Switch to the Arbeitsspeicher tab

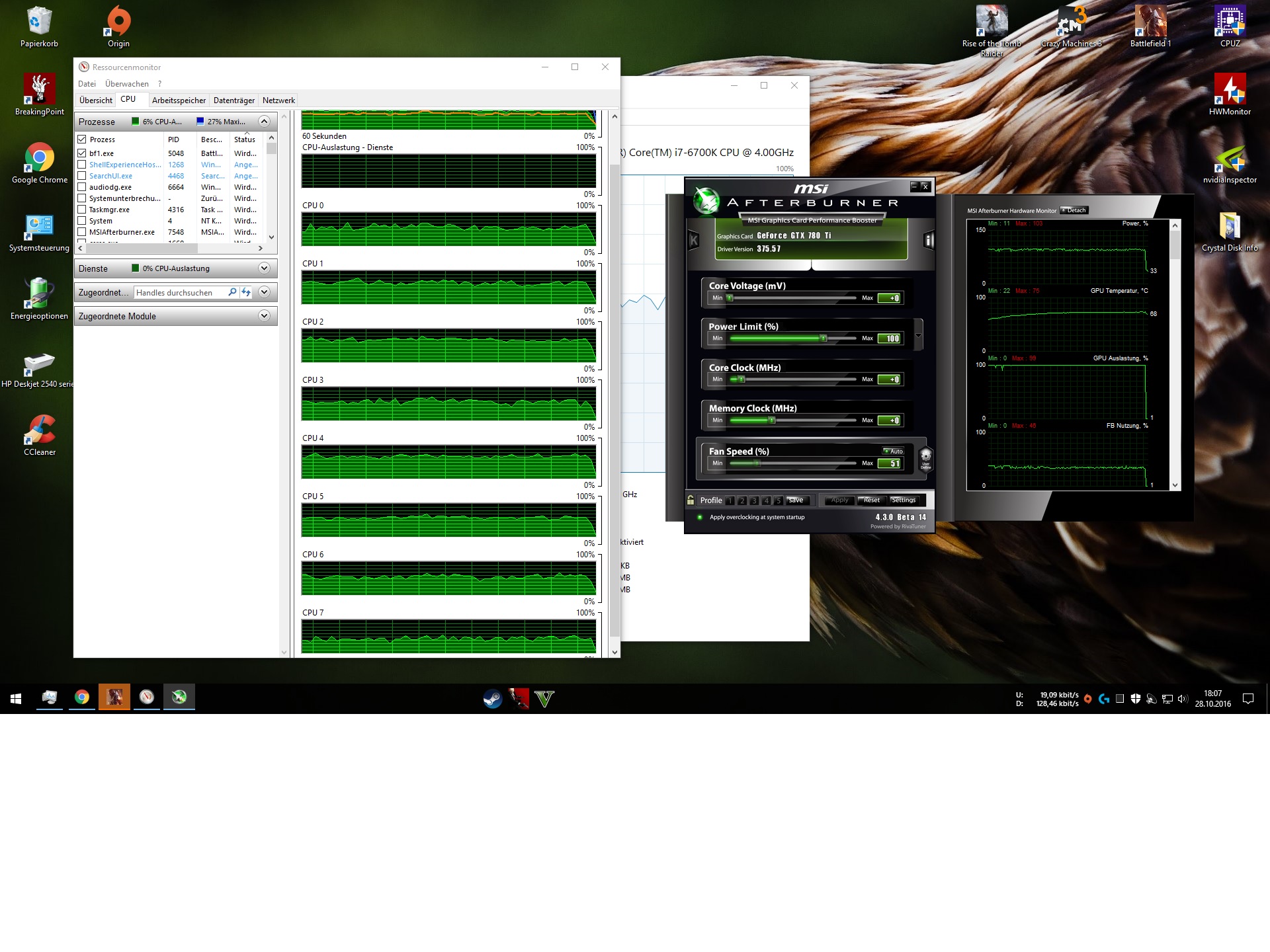point(179,100)
